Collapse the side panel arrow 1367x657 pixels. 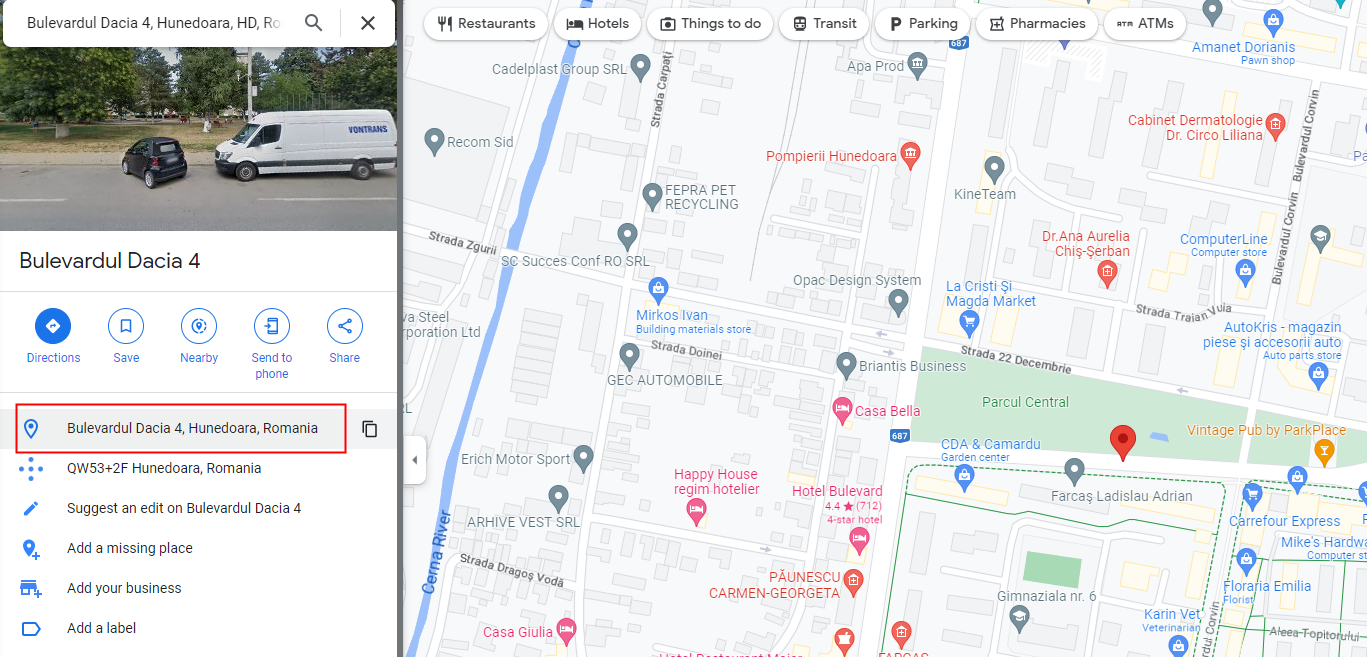point(415,460)
